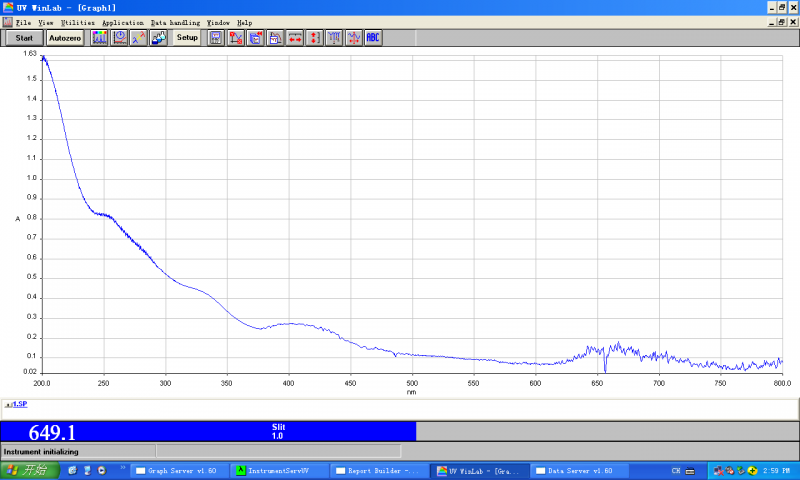Select the Scan method icon with rainbow spectrum

(x=99, y=38)
